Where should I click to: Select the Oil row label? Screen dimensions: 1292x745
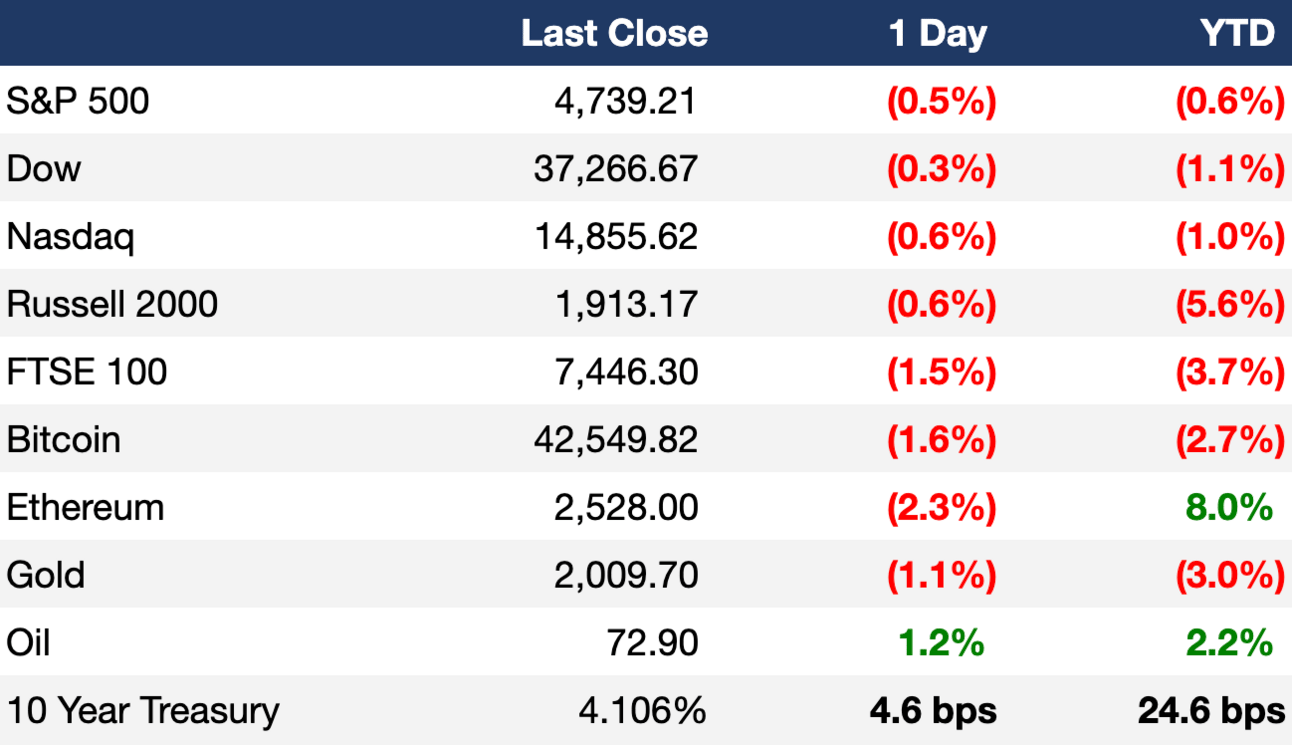(x=28, y=643)
